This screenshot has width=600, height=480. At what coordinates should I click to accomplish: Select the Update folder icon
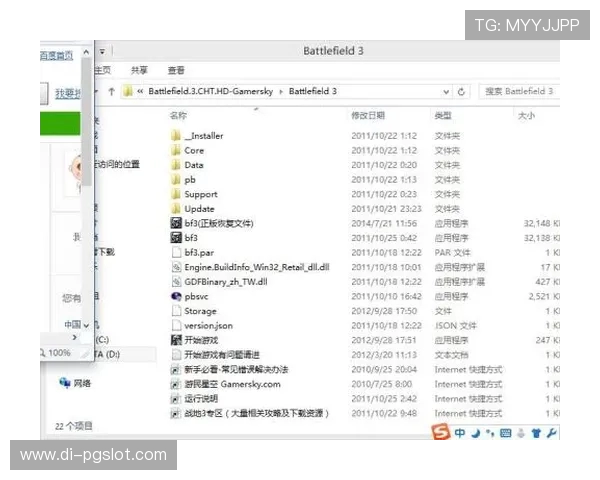coord(176,209)
